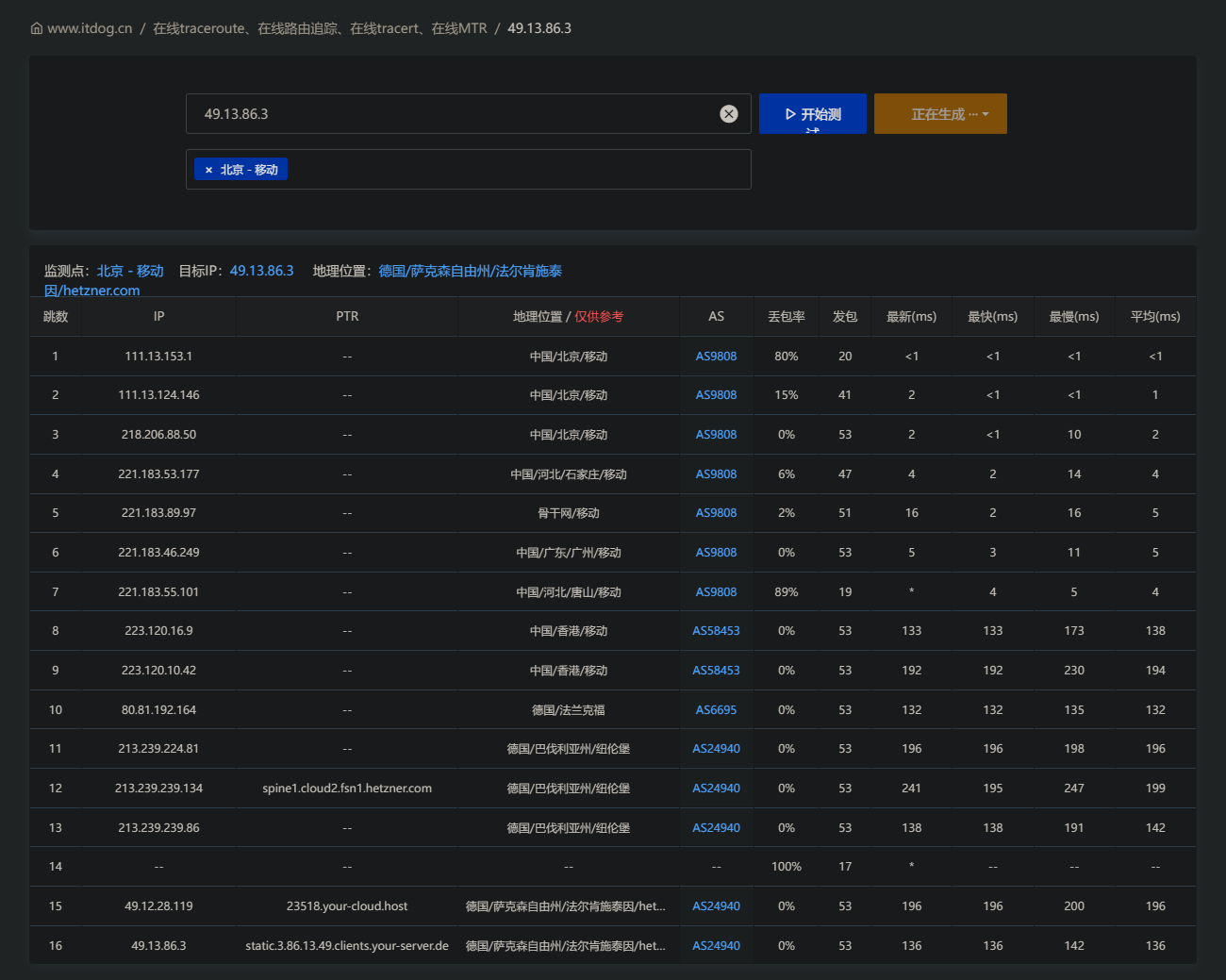Open the traceroute breadcrumb link
Viewport: 1226px width, 980px height.
(x=320, y=28)
